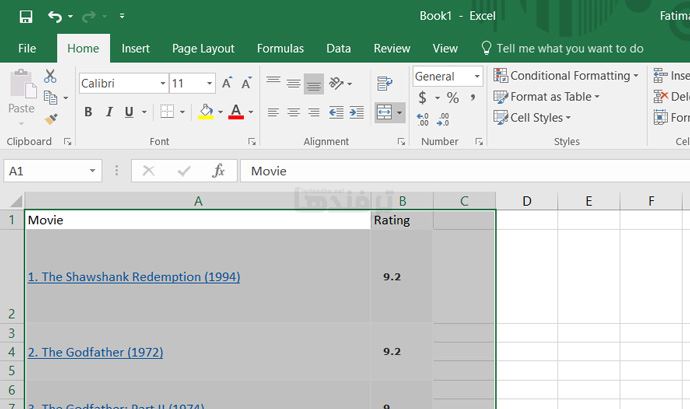Image resolution: width=690 pixels, height=409 pixels.
Task: Apply yellow Fill Color bucket
Action: [206, 112]
